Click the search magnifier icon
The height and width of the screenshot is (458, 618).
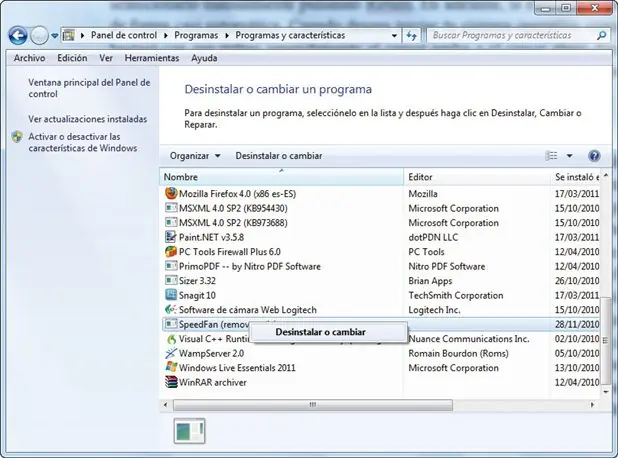[x=601, y=35]
